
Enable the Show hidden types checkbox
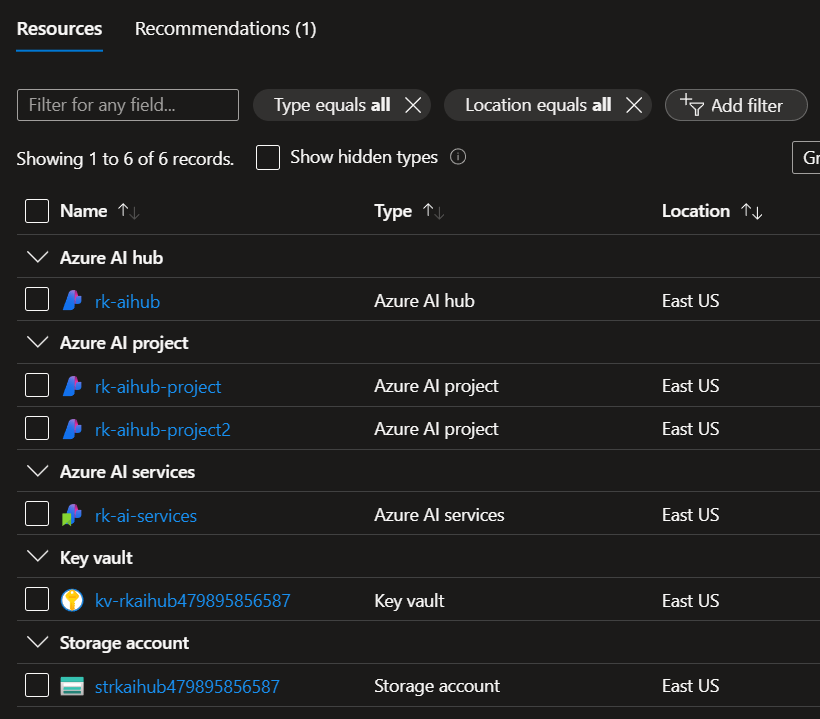[x=268, y=157]
